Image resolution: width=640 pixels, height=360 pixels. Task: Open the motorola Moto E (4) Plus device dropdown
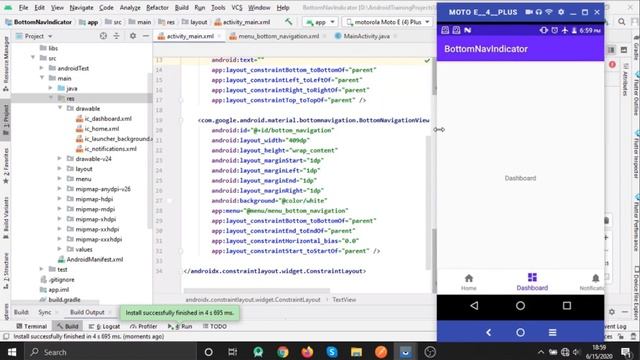tap(386, 22)
